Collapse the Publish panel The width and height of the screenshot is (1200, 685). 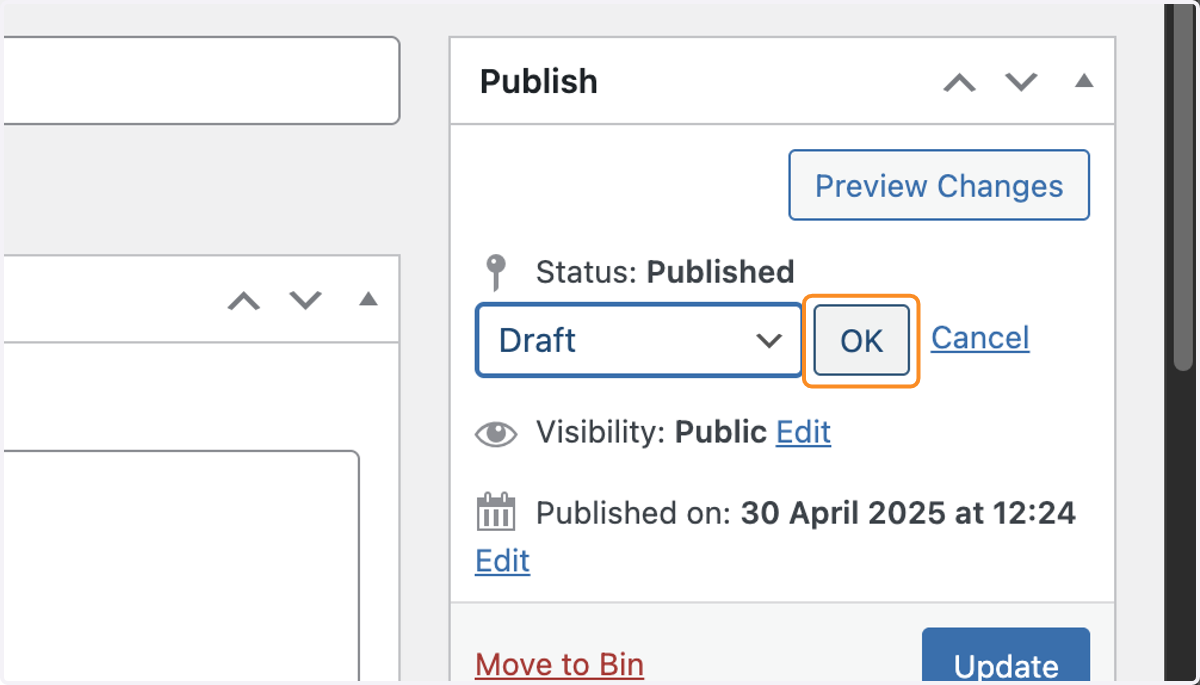1084,81
